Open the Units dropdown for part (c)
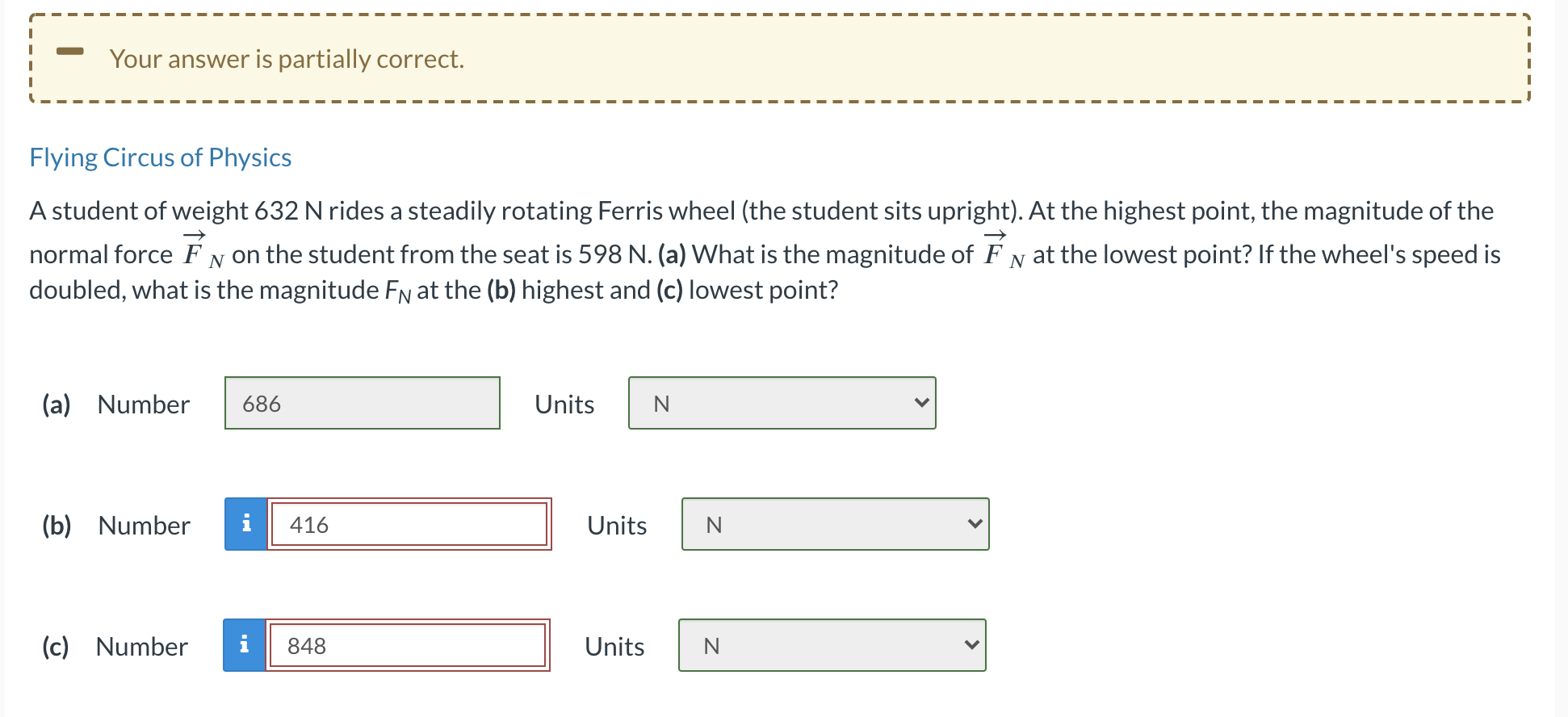The height and width of the screenshot is (717, 1568). (x=832, y=645)
